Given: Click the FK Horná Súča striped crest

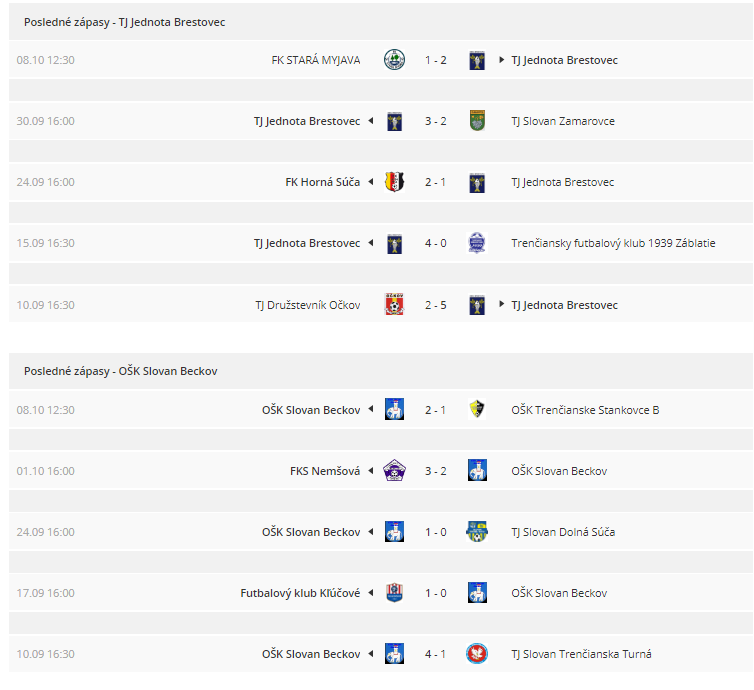Looking at the screenshot, I should [x=394, y=182].
